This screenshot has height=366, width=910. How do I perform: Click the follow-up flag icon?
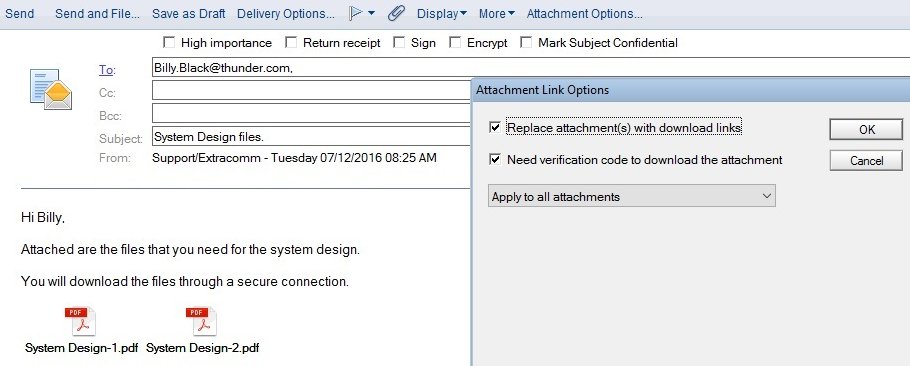(356, 13)
